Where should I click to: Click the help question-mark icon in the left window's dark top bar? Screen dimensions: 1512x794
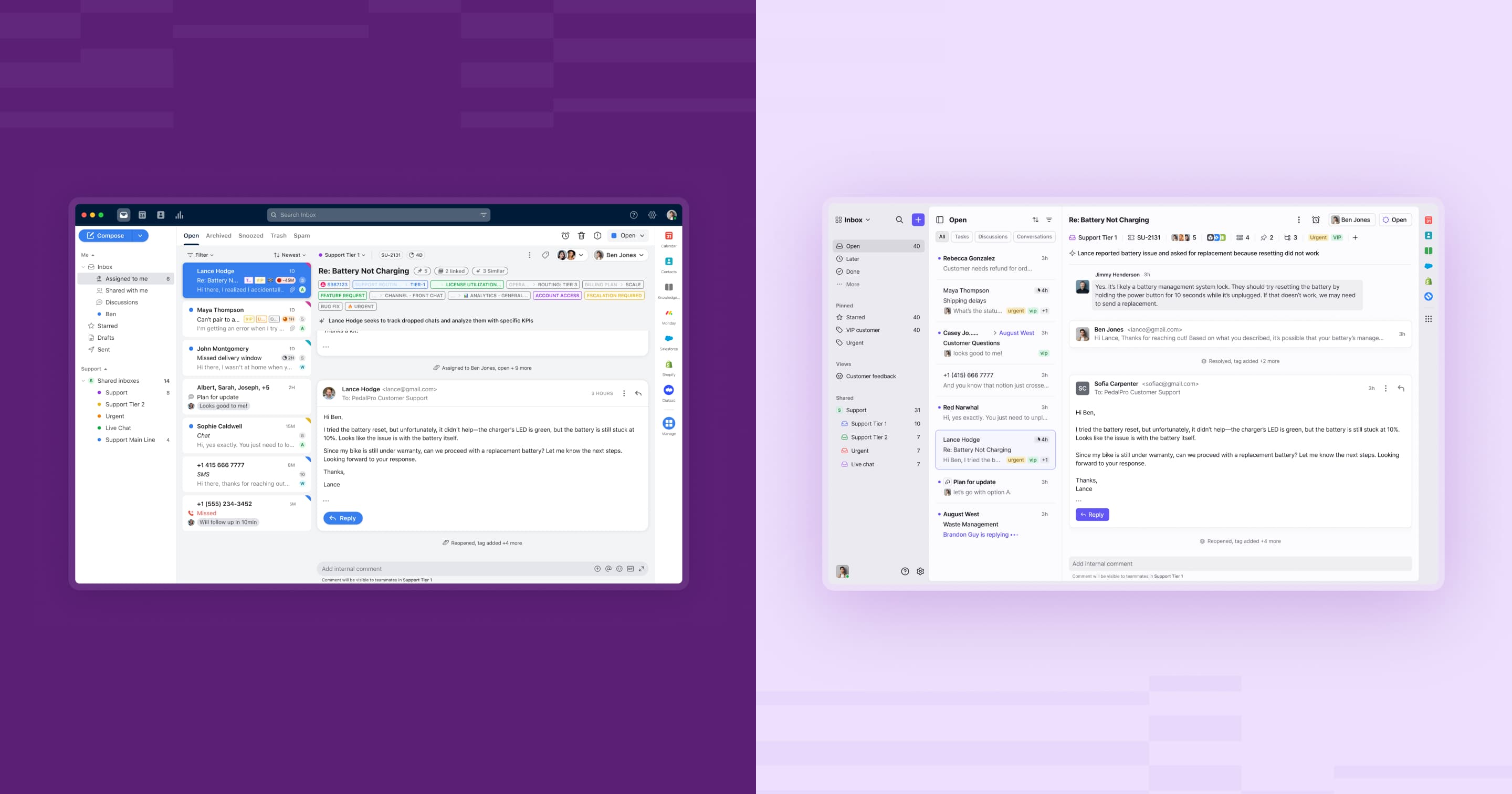[x=634, y=215]
